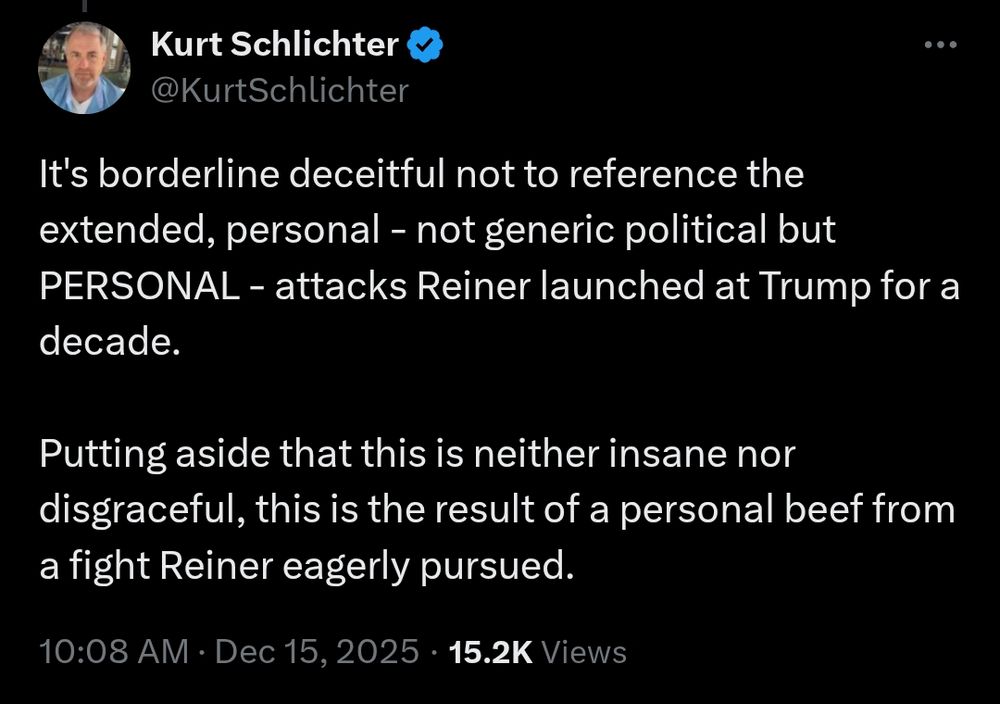Open the three-dot more options menu

click(x=941, y=45)
